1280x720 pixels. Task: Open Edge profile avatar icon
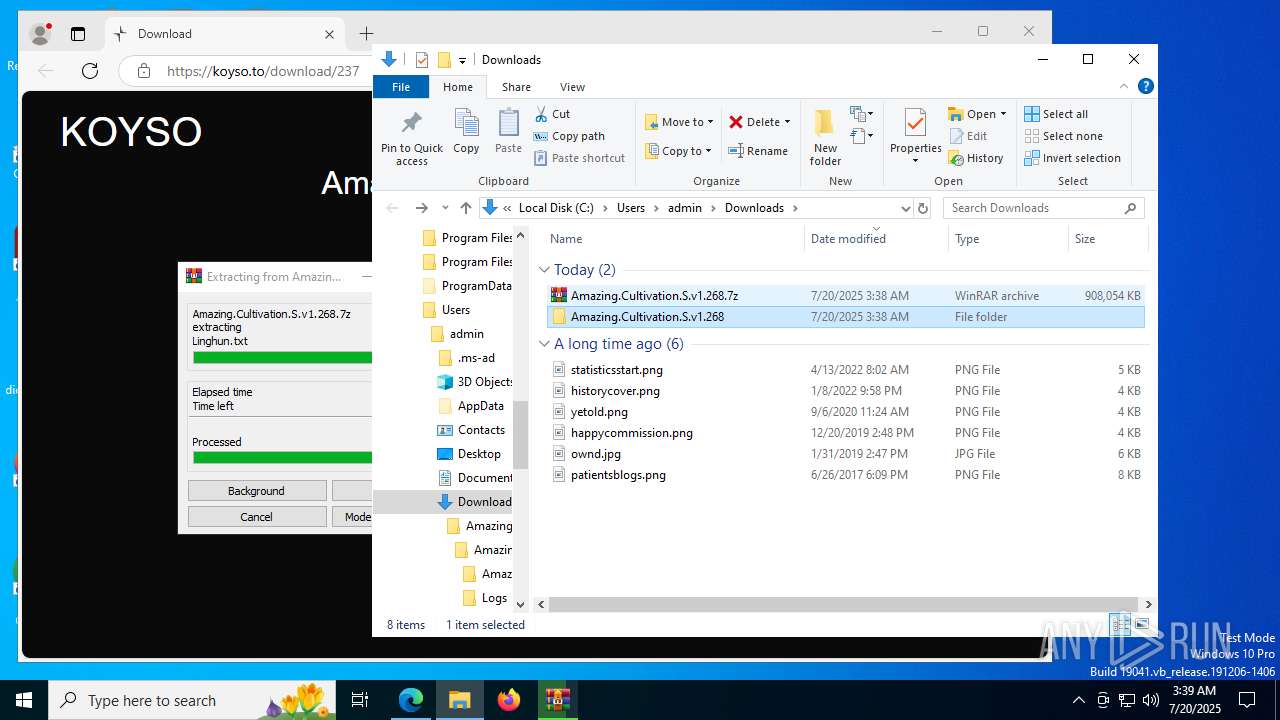coord(41,34)
